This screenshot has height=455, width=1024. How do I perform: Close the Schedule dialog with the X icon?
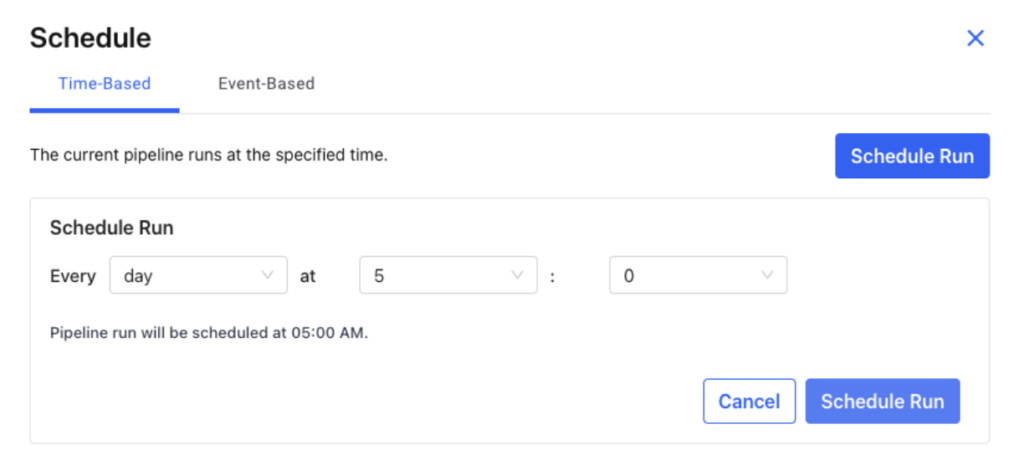975,39
